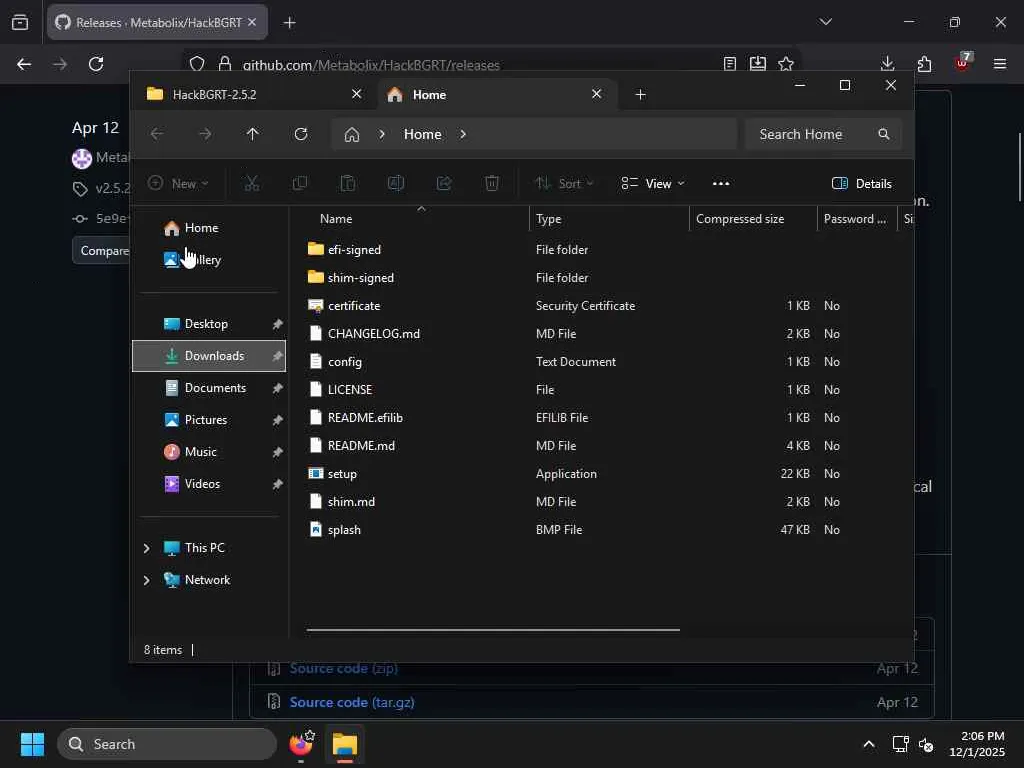1024x768 pixels.
Task: Close the HackBGRT-2.5.2 Explorer tab
Action: [357, 94]
